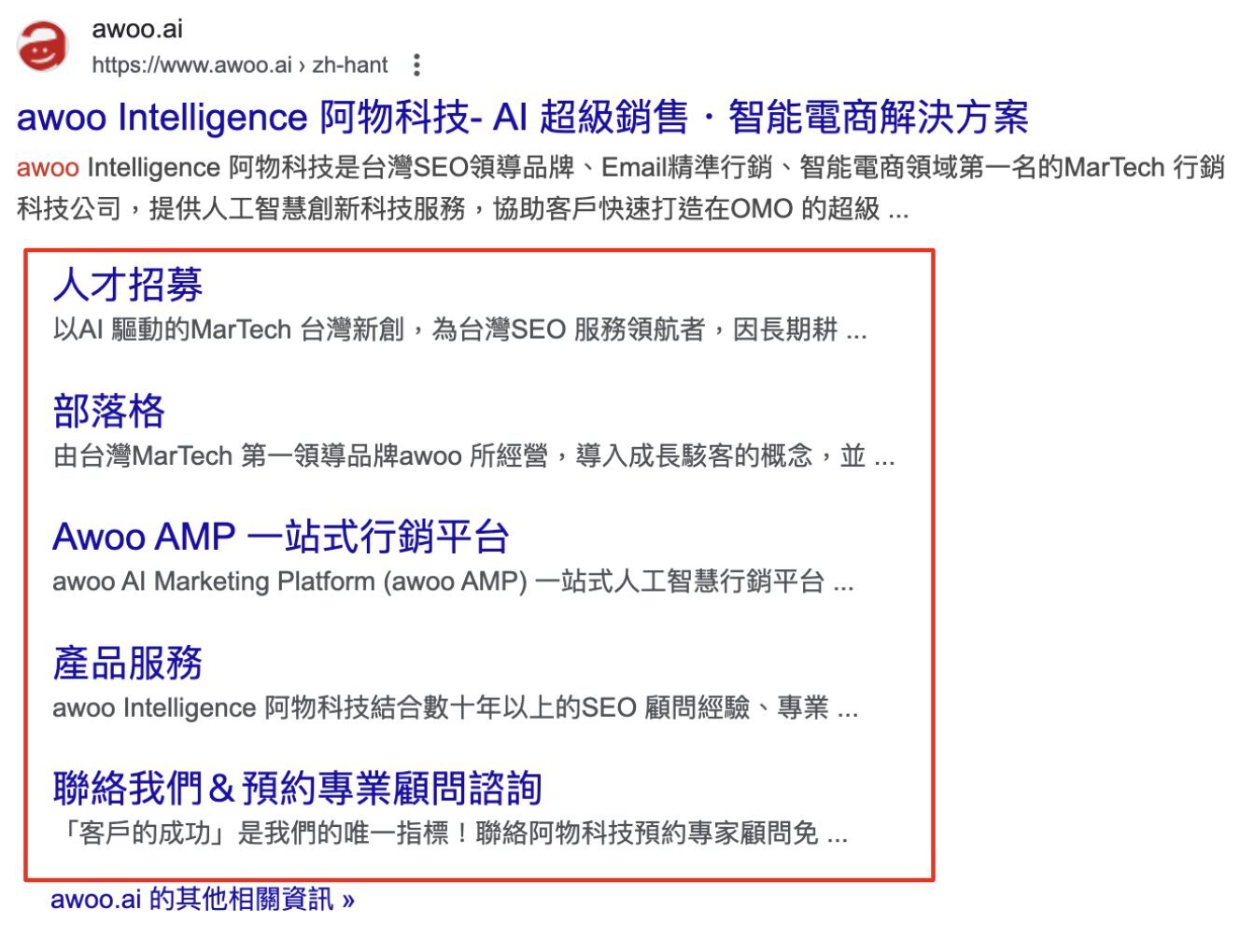Click the description awoo AI Marketing Platform
1240x952 pixels.
[x=453, y=581]
